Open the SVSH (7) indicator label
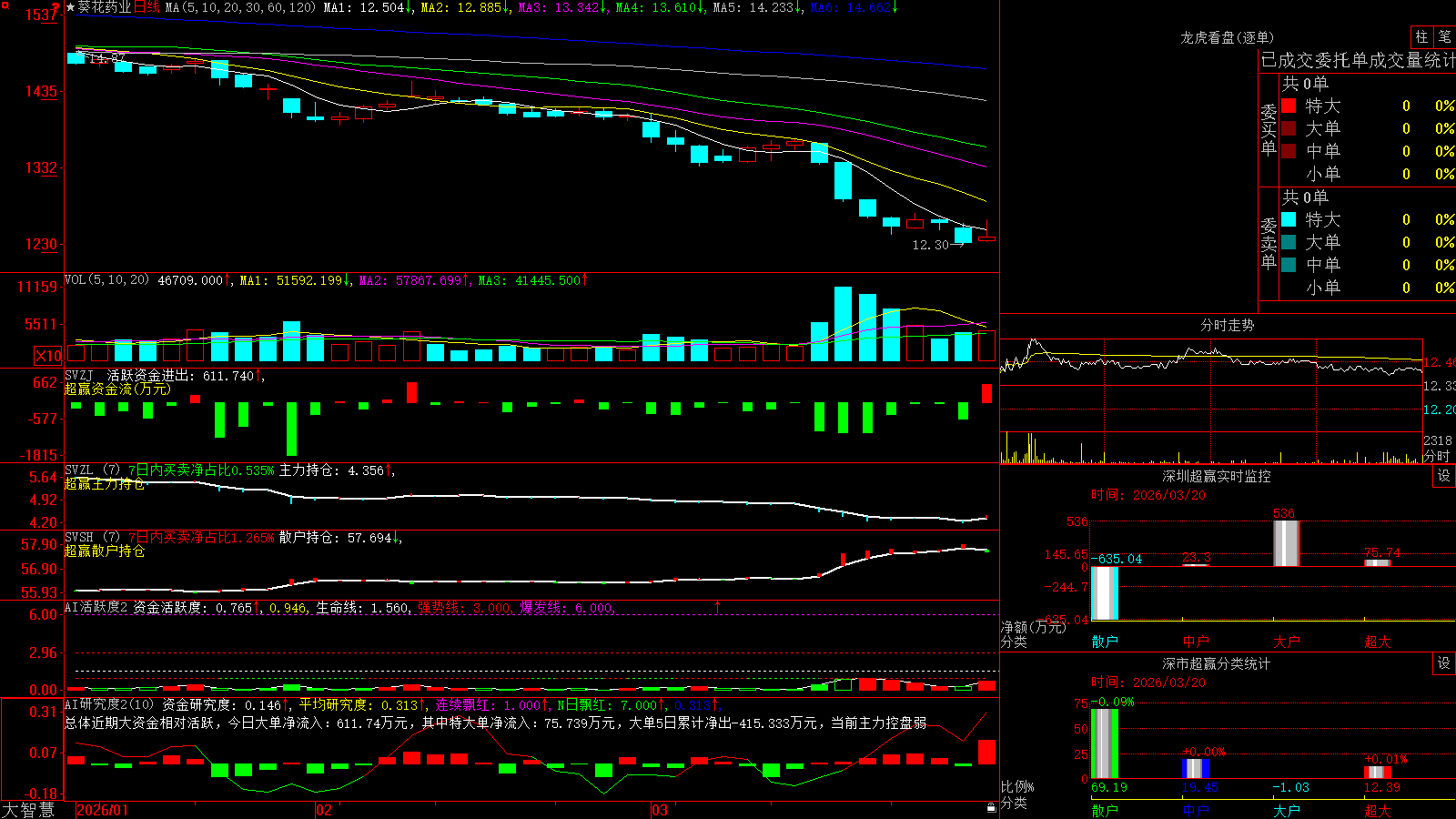The image size is (1456, 819). click(x=92, y=538)
